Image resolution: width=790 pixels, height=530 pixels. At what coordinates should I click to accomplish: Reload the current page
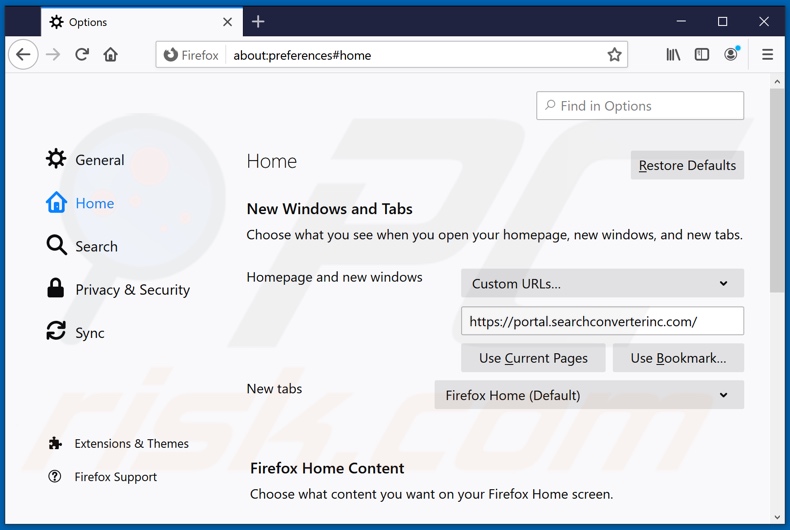pos(82,55)
